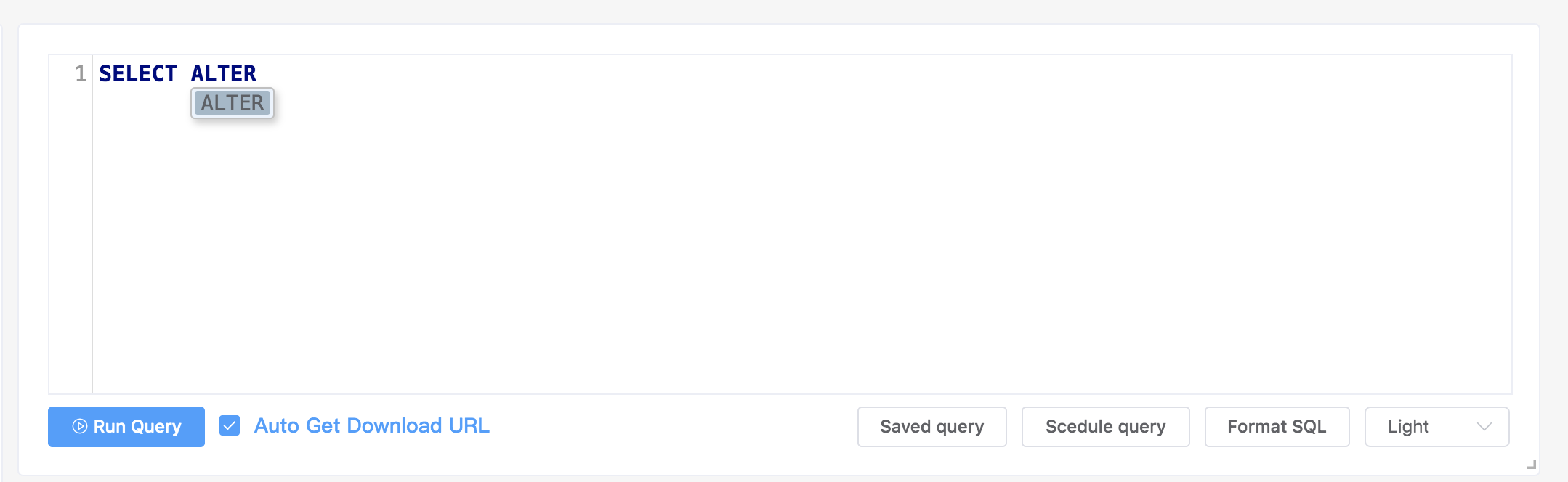Expand the theme selector chevron arrow

(1484, 427)
